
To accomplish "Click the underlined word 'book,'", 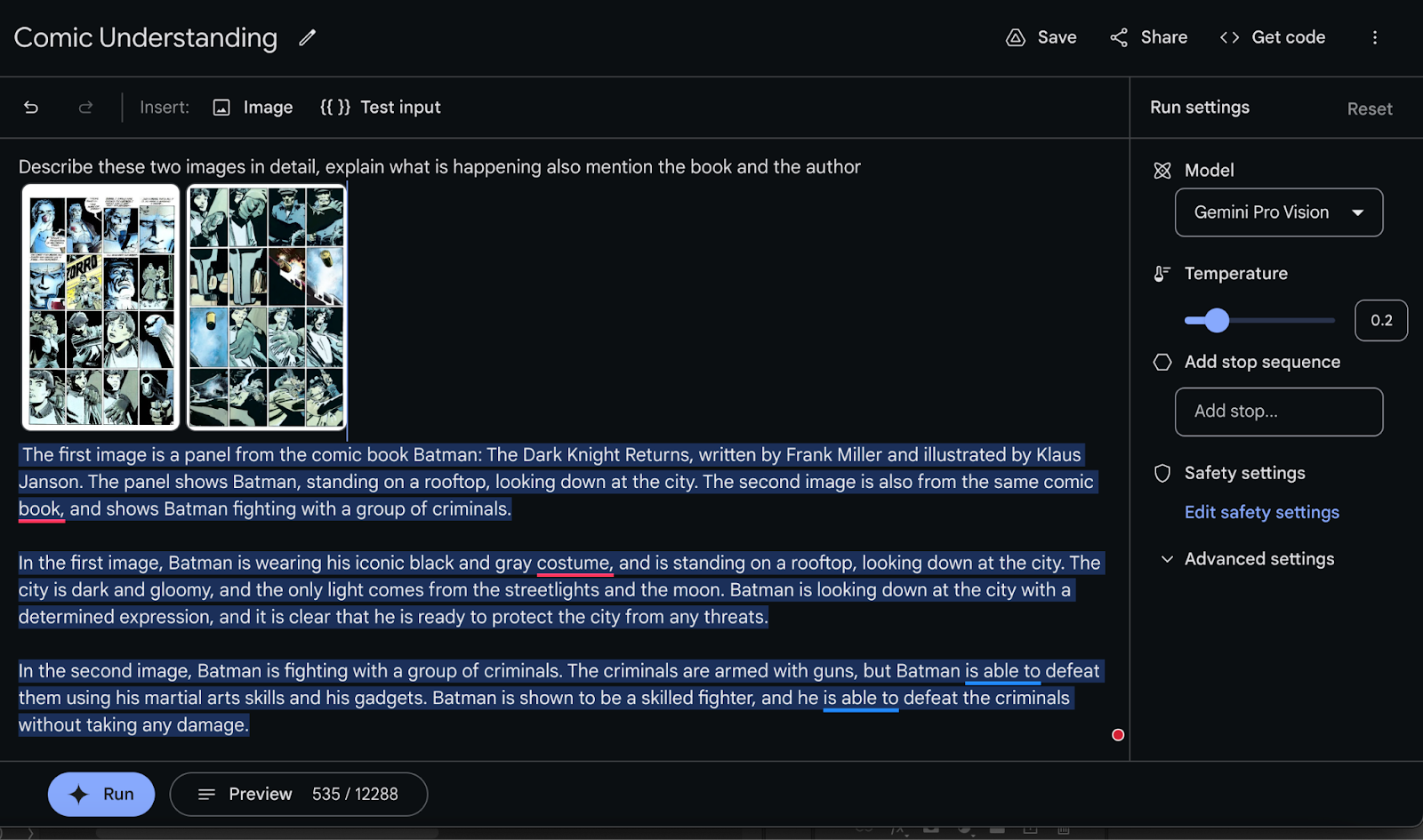I will pyautogui.click(x=41, y=508).
